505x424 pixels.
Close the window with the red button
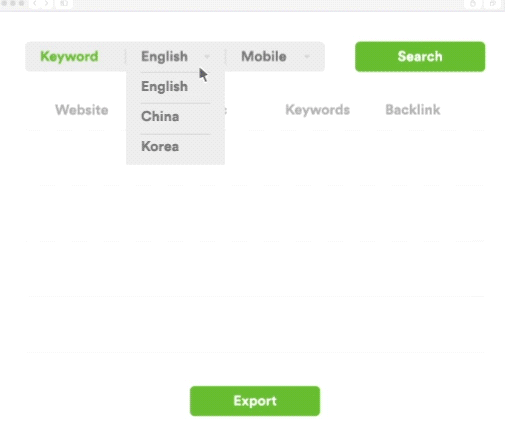click(x=5, y=3)
